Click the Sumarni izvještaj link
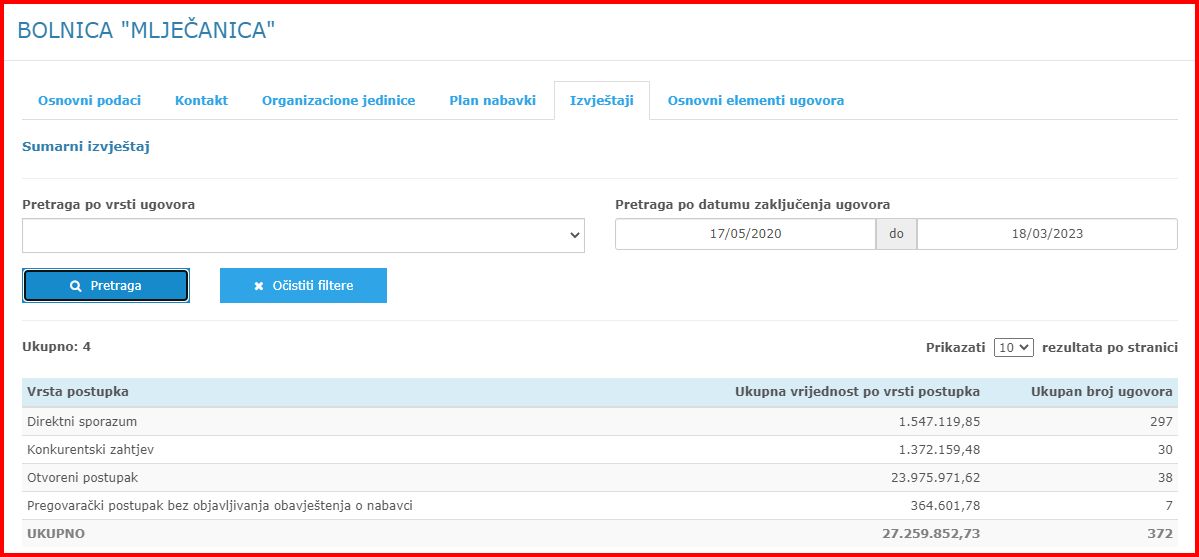This screenshot has width=1199, height=557. click(x=86, y=146)
